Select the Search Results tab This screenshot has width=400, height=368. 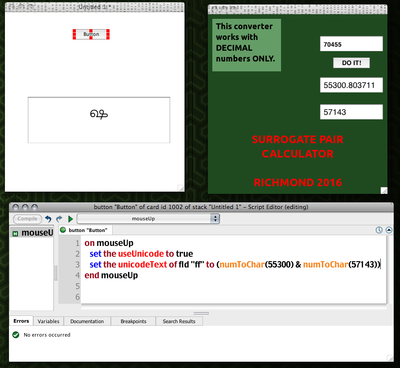click(179, 321)
